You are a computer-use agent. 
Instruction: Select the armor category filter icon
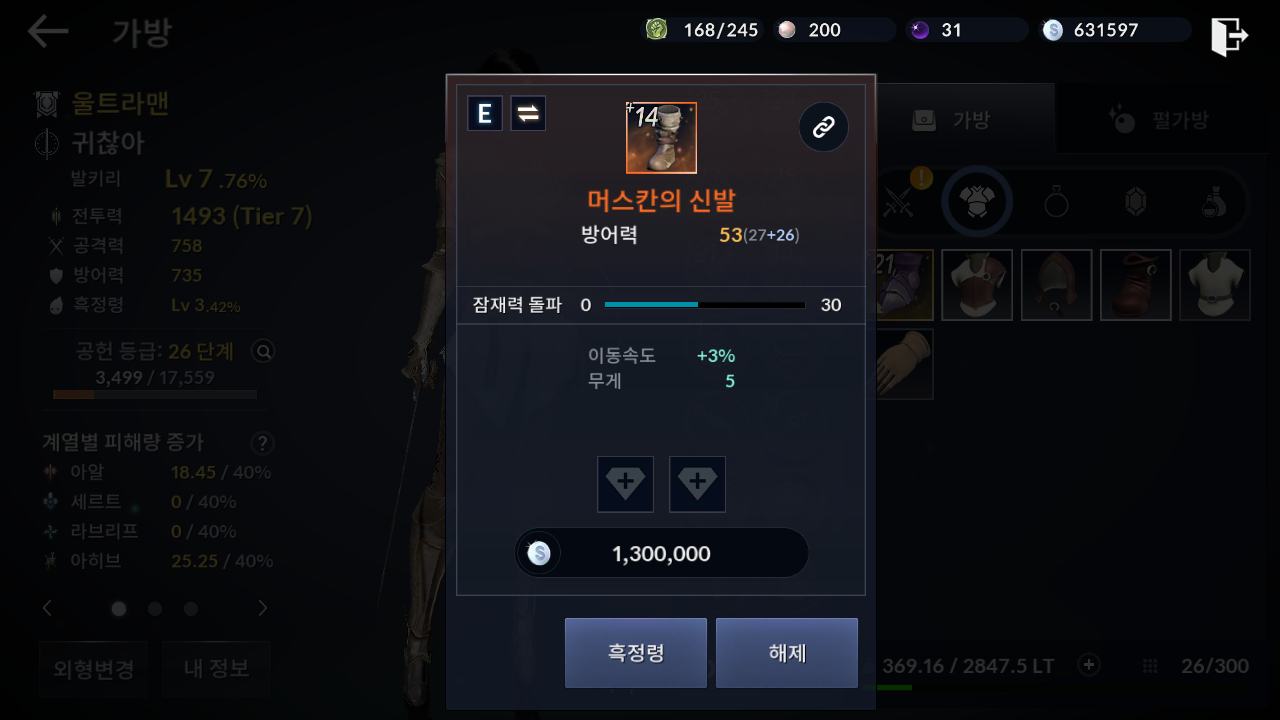click(x=977, y=203)
